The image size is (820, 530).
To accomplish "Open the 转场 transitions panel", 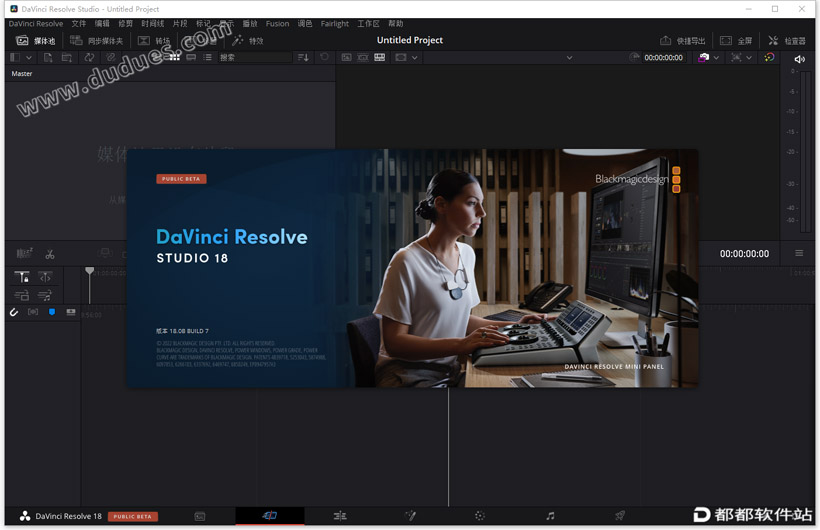I will tap(154, 41).
